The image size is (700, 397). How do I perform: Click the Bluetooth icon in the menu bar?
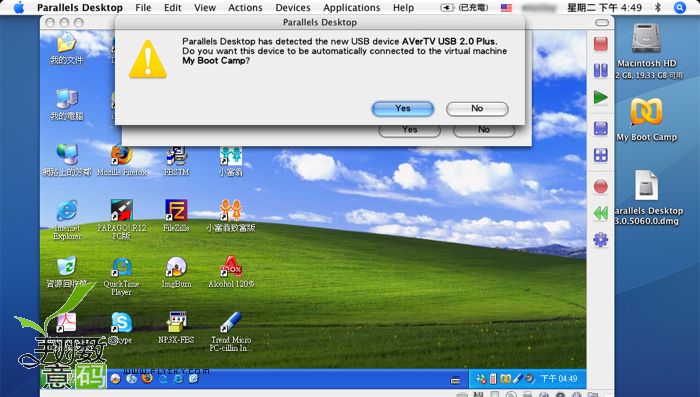tap(658, 8)
